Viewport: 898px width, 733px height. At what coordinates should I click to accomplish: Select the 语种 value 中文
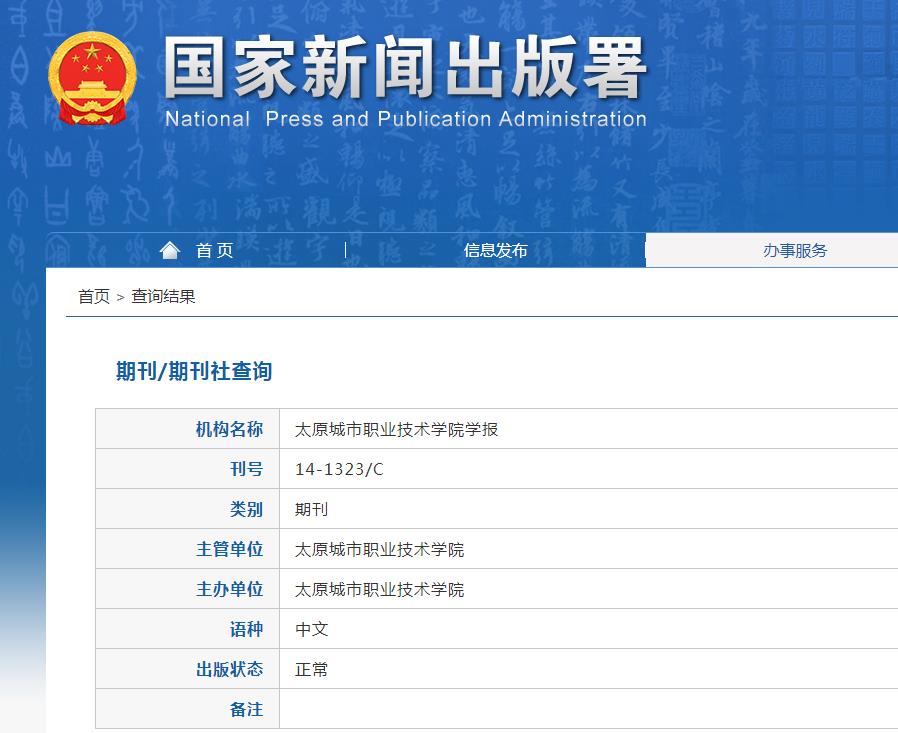(x=313, y=629)
